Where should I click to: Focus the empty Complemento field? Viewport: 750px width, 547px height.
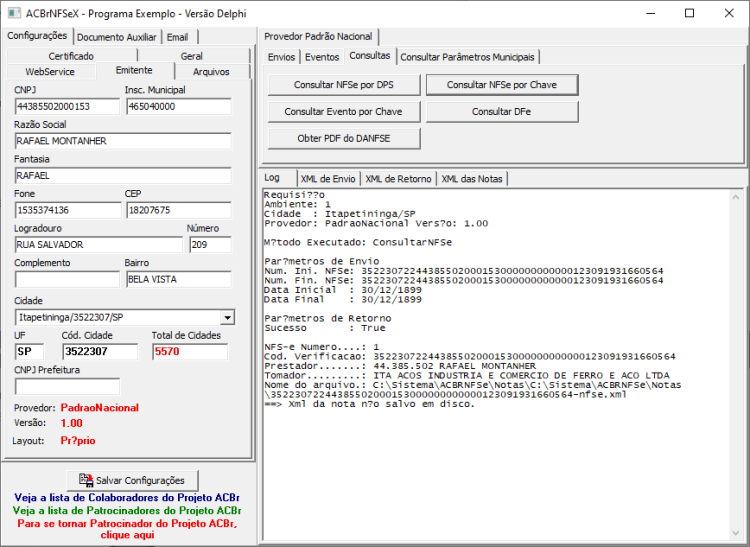coord(67,279)
